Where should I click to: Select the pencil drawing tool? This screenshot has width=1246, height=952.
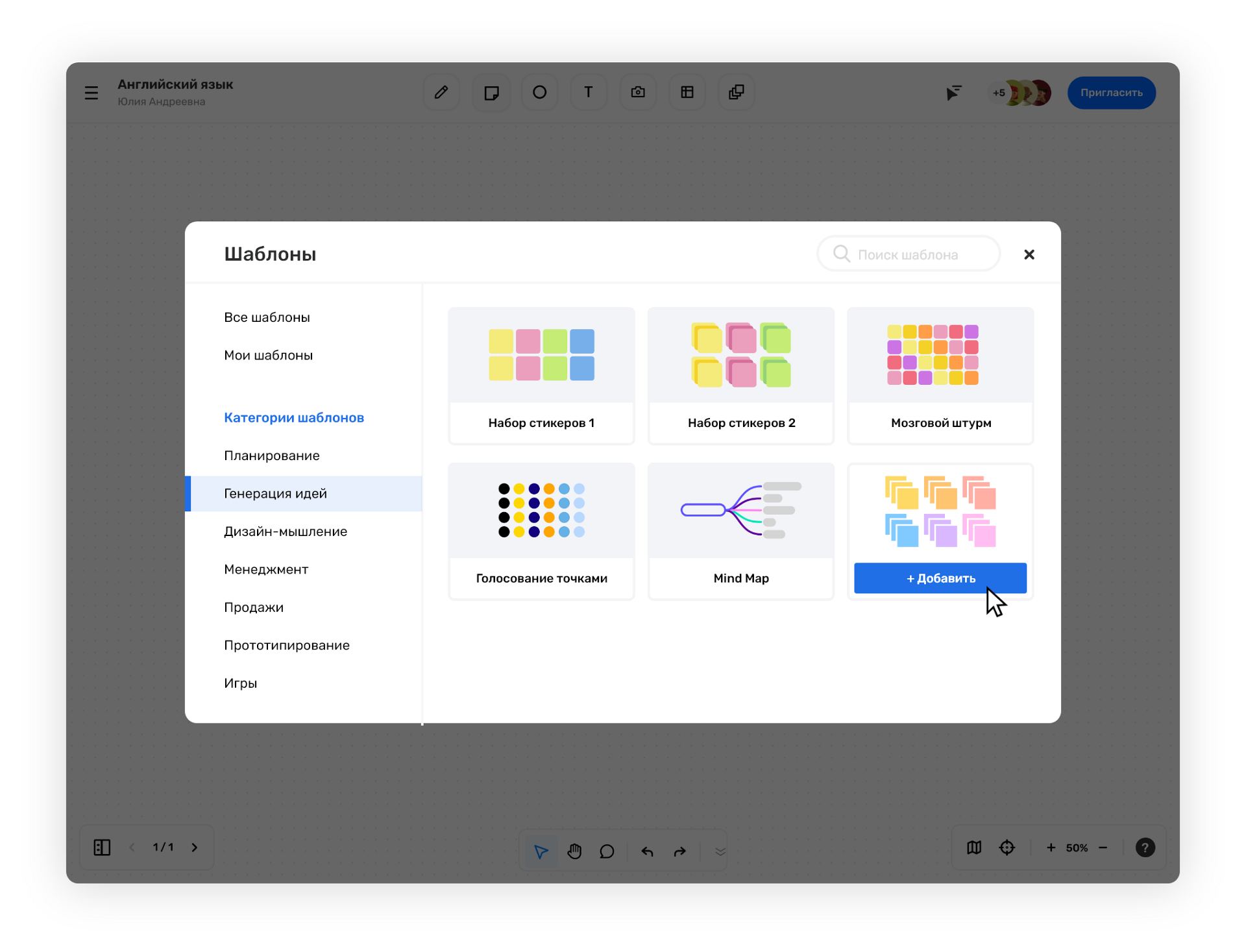441,93
